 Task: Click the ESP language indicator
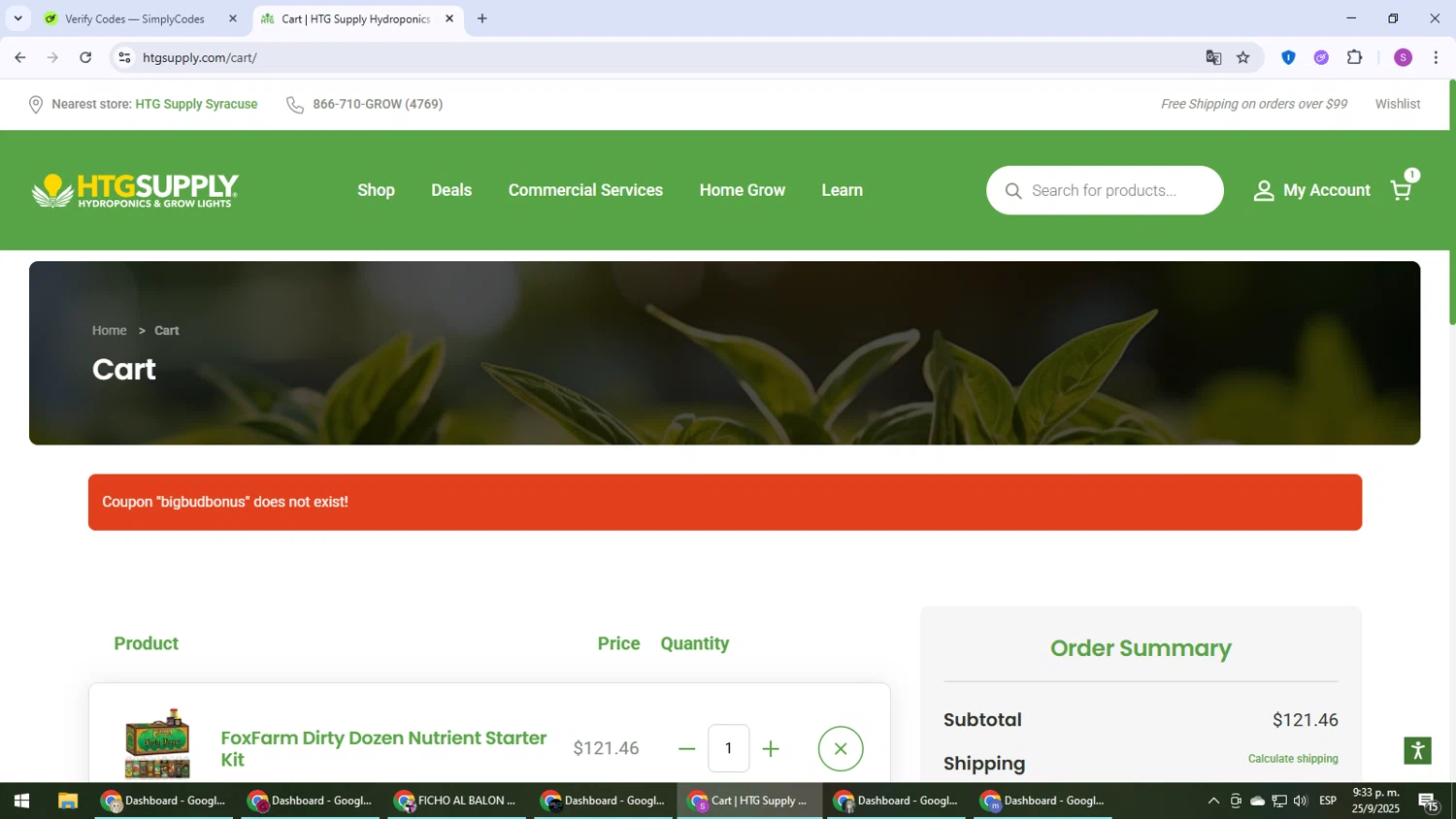tap(1328, 801)
